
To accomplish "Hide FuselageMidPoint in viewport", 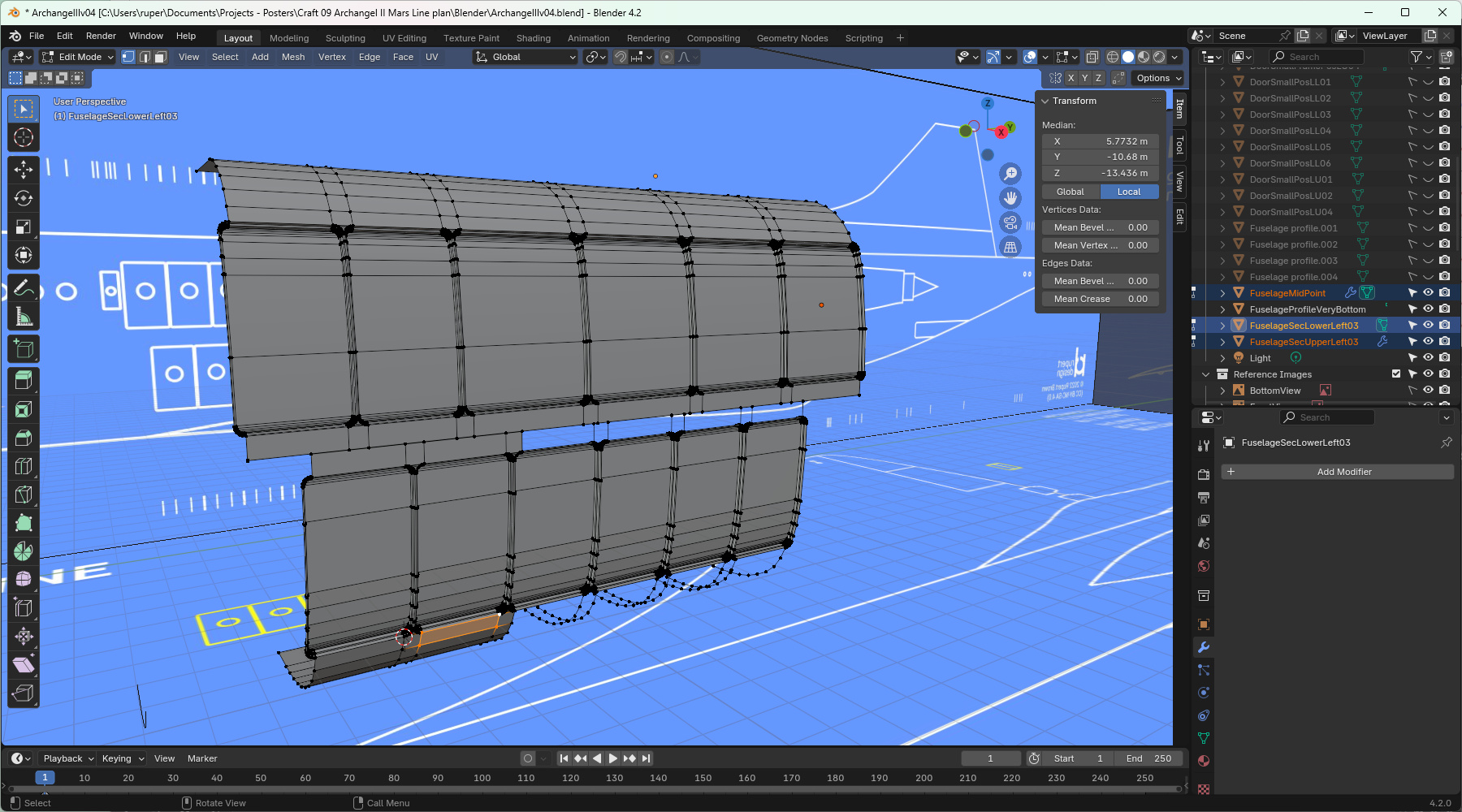I will [x=1428, y=293].
